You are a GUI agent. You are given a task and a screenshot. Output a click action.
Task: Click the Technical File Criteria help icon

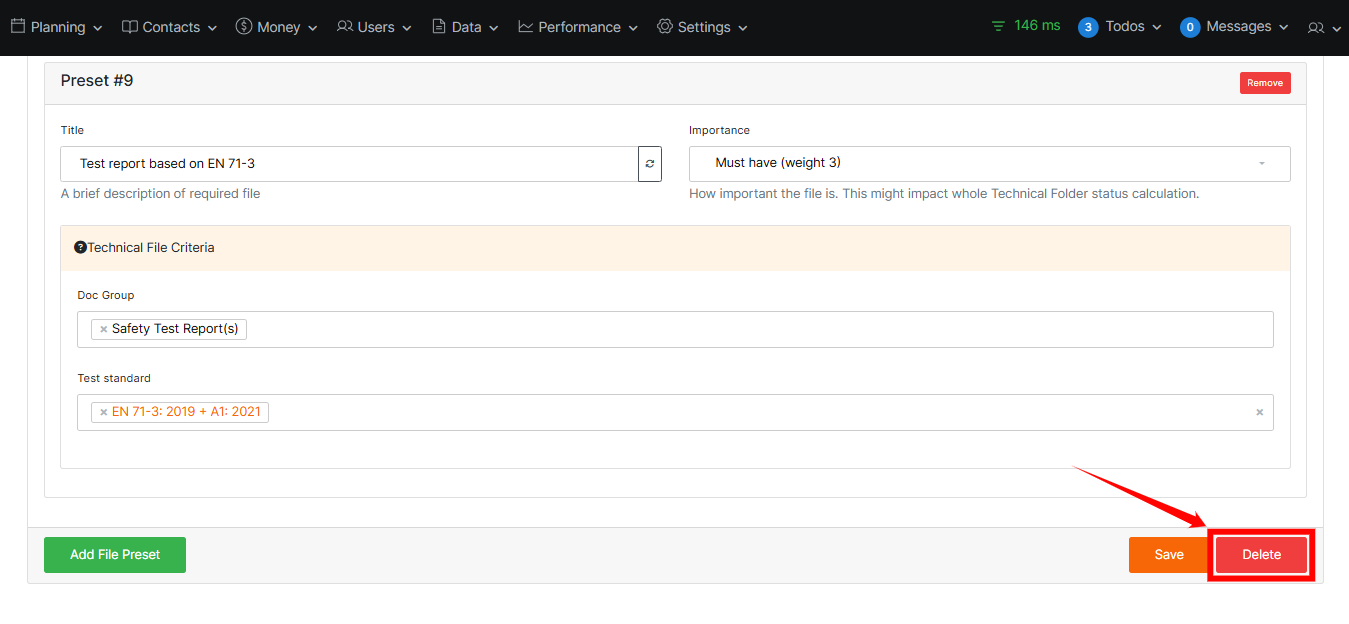pyautogui.click(x=80, y=247)
